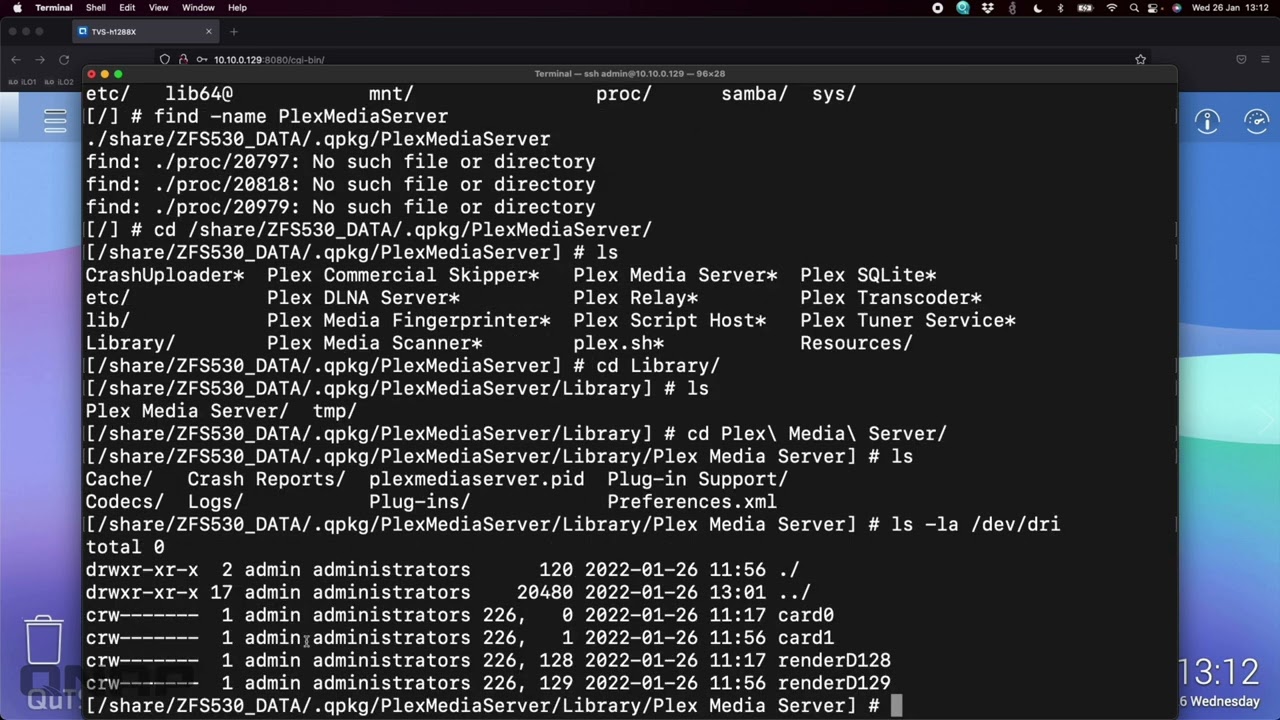Viewport: 1280px width, 720px height.
Task: Click the CrashUploader* entry
Action: 165,275
